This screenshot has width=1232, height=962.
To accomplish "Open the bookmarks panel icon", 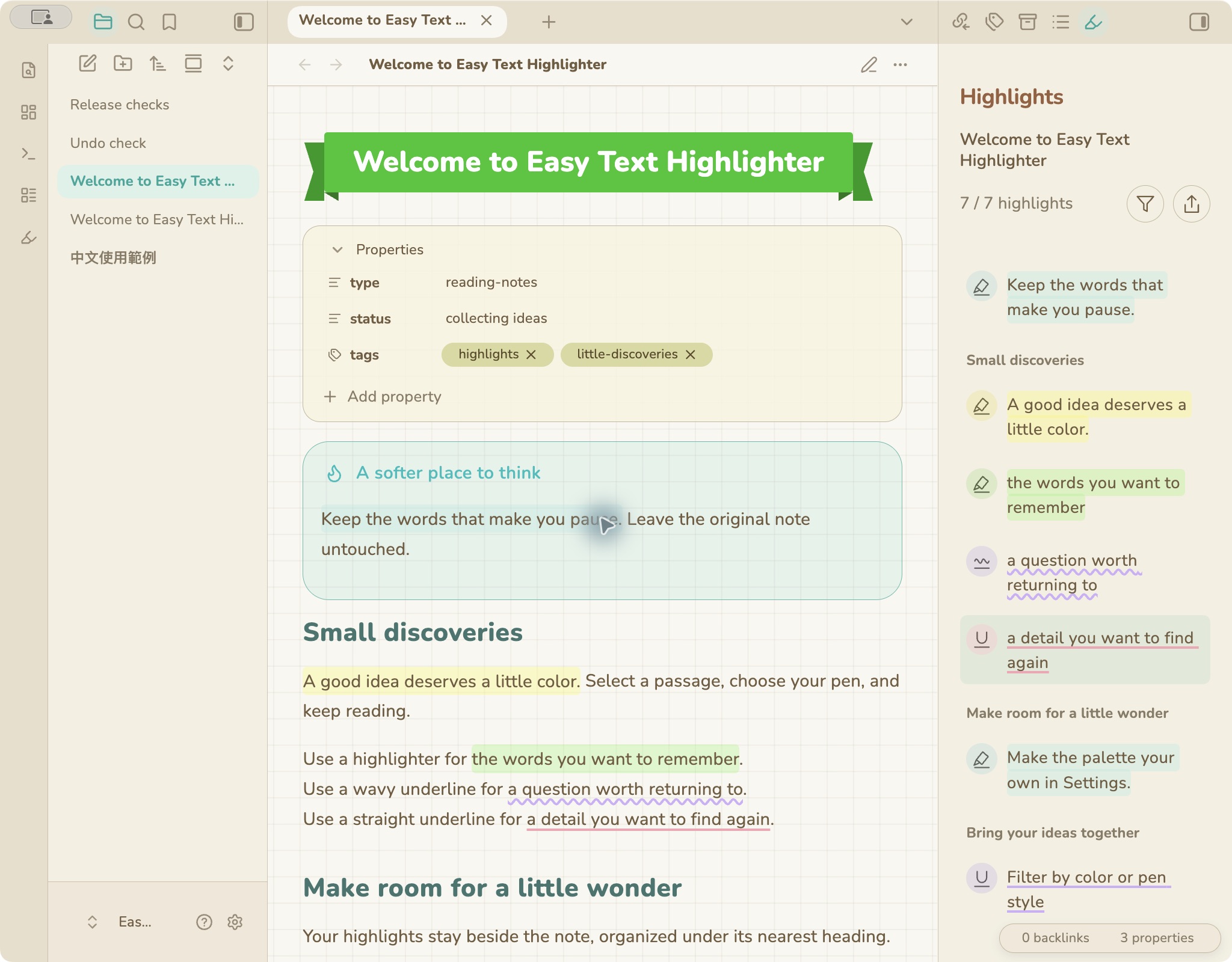I will pos(170,22).
